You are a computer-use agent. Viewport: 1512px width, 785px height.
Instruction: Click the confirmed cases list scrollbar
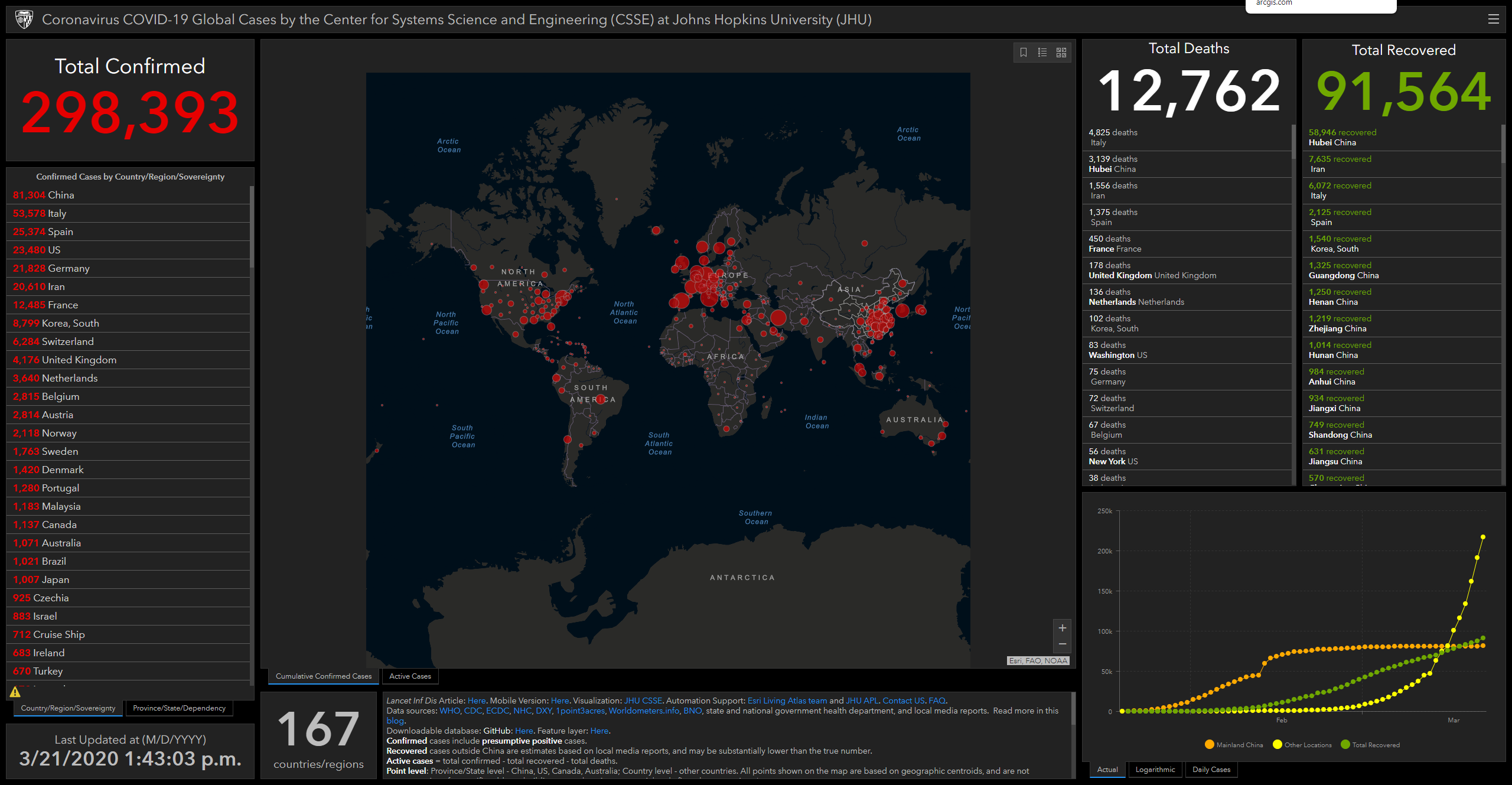click(252, 227)
